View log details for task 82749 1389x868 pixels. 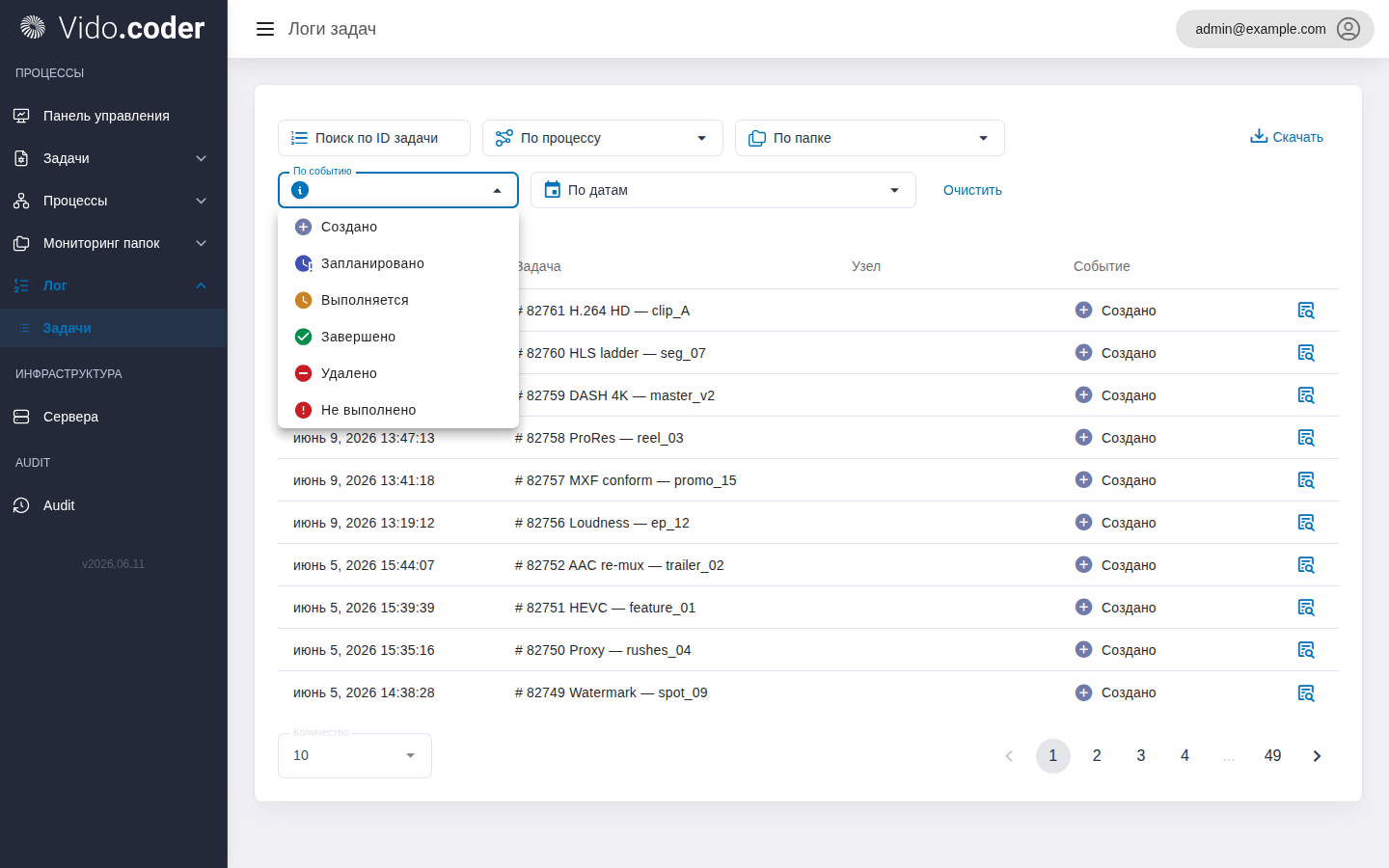coord(1306,692)
